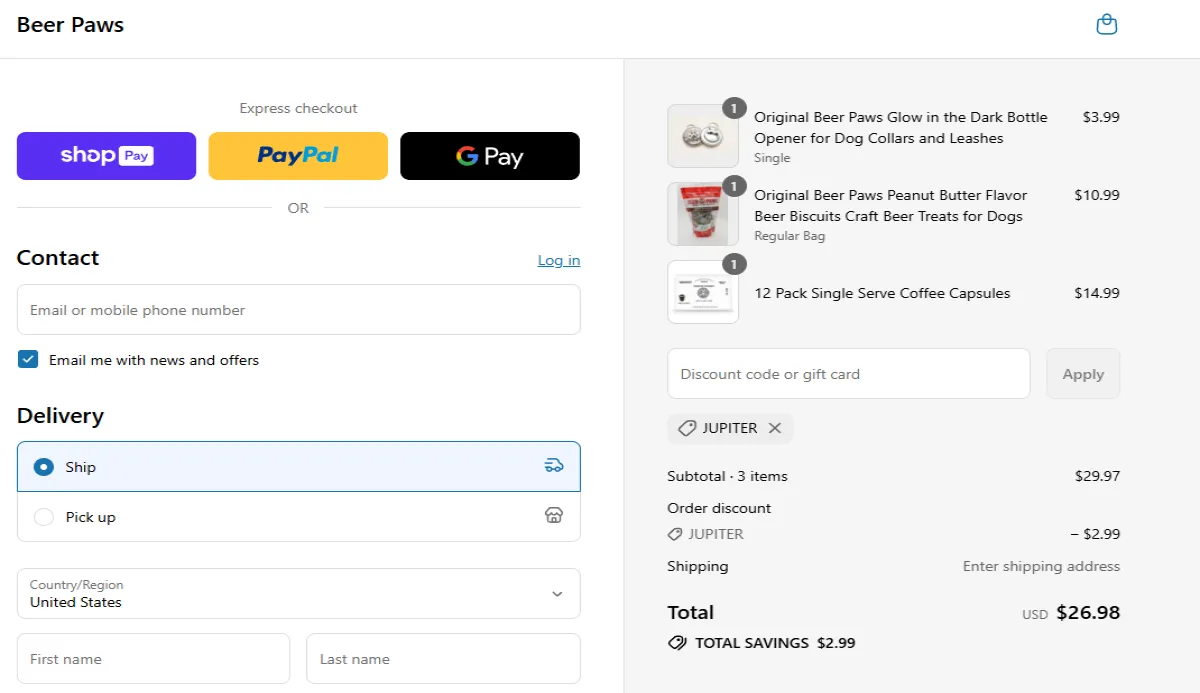Pay with PayPal express checkout
Viewport: 1200px width, 693px height.
coord(298,156)
